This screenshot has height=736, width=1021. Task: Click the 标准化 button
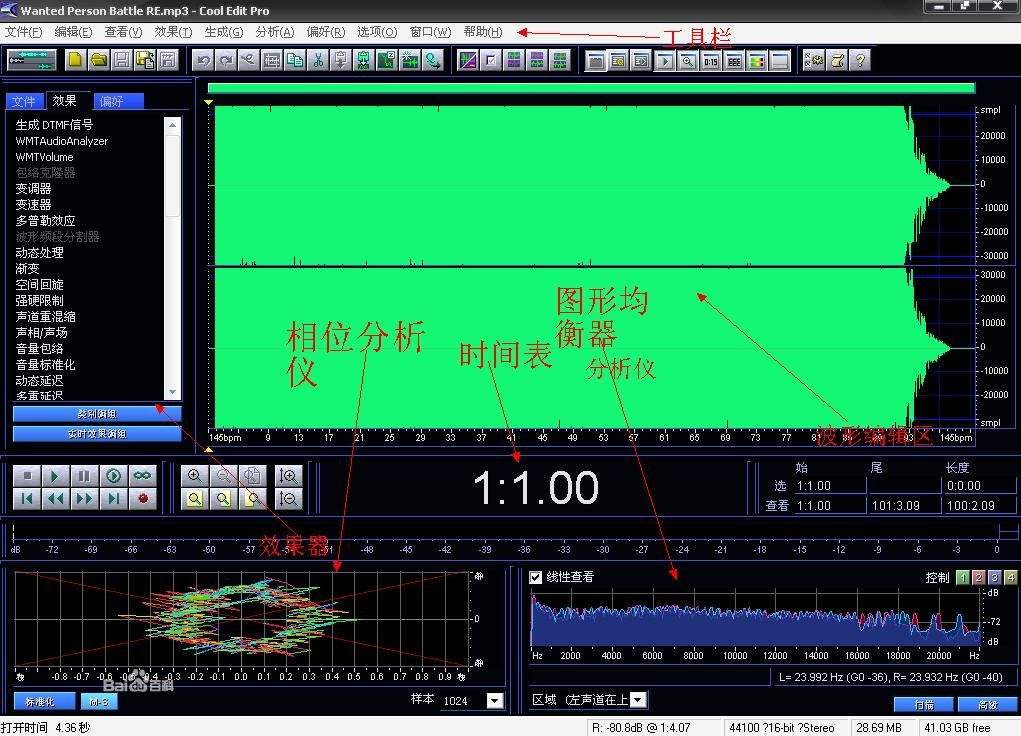click(43, 701)
